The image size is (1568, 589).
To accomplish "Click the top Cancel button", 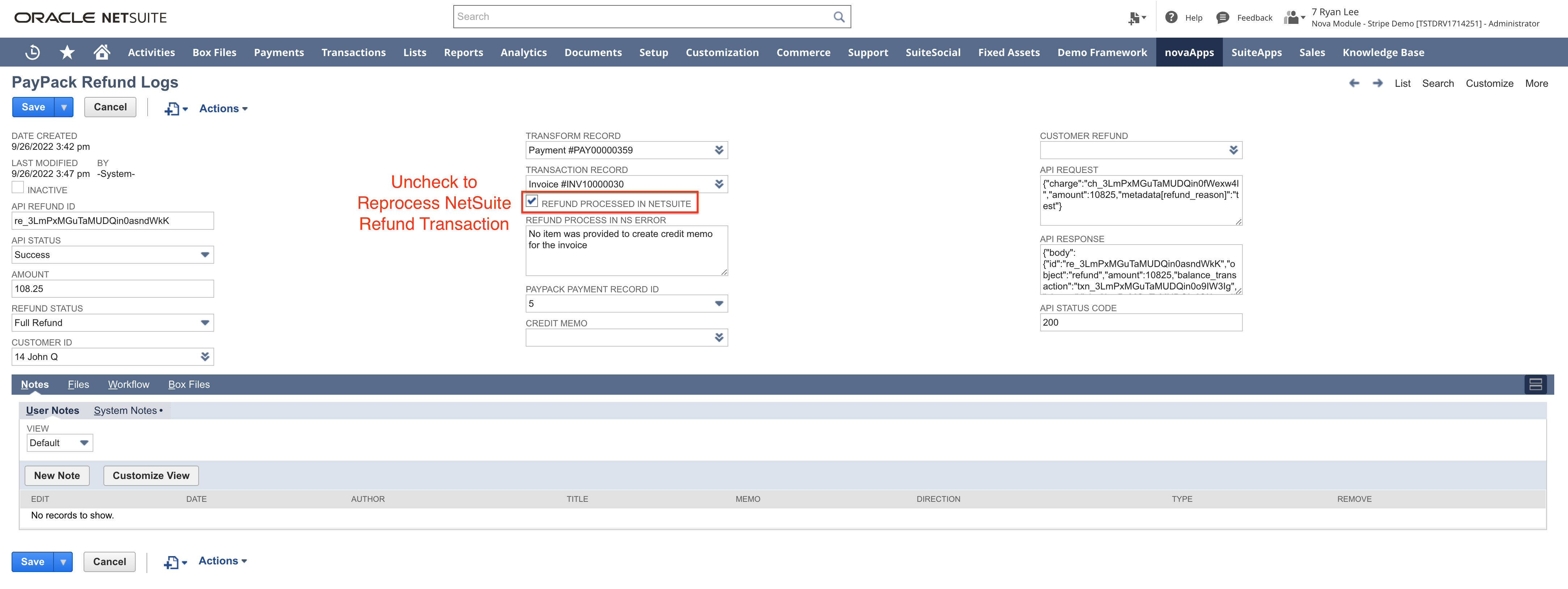I will point(110,107).
